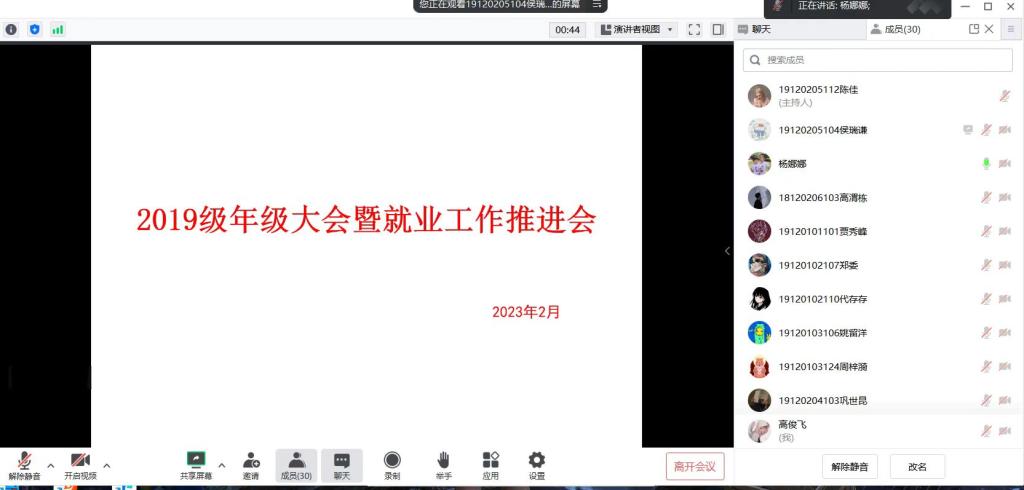The height and width of the screenshot is (490, 1024).
Task: Enter full screen via the expand icon
Action: pyautogui.click(x=694, y=29)
